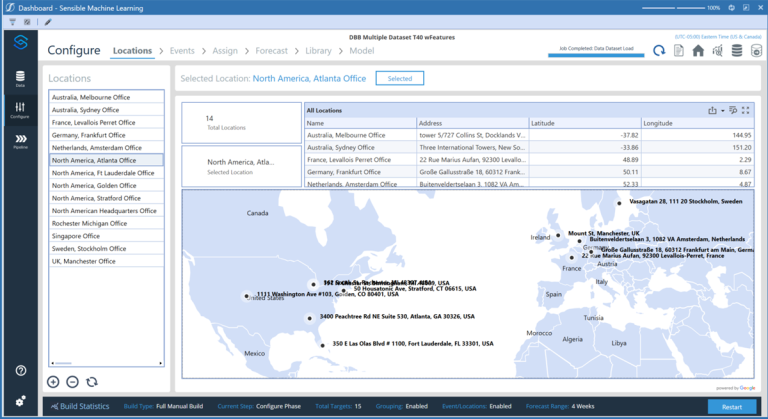Open the help question mark icon

pos(21,370)
